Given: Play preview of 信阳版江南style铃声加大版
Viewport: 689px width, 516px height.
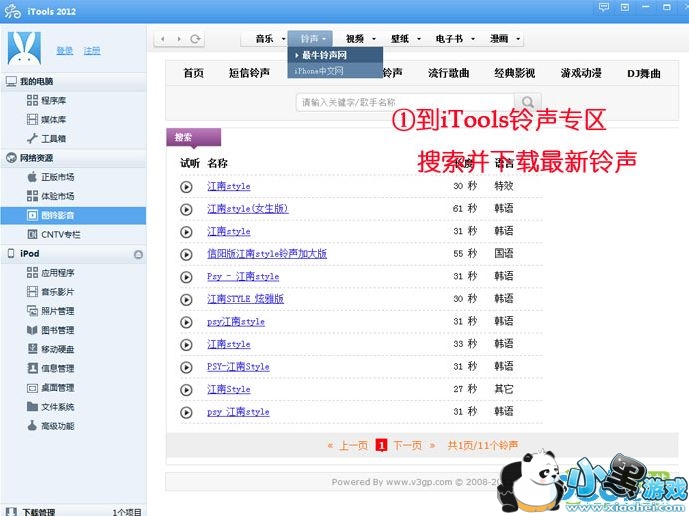Looking at the screenshot, I should click(186, 254).
